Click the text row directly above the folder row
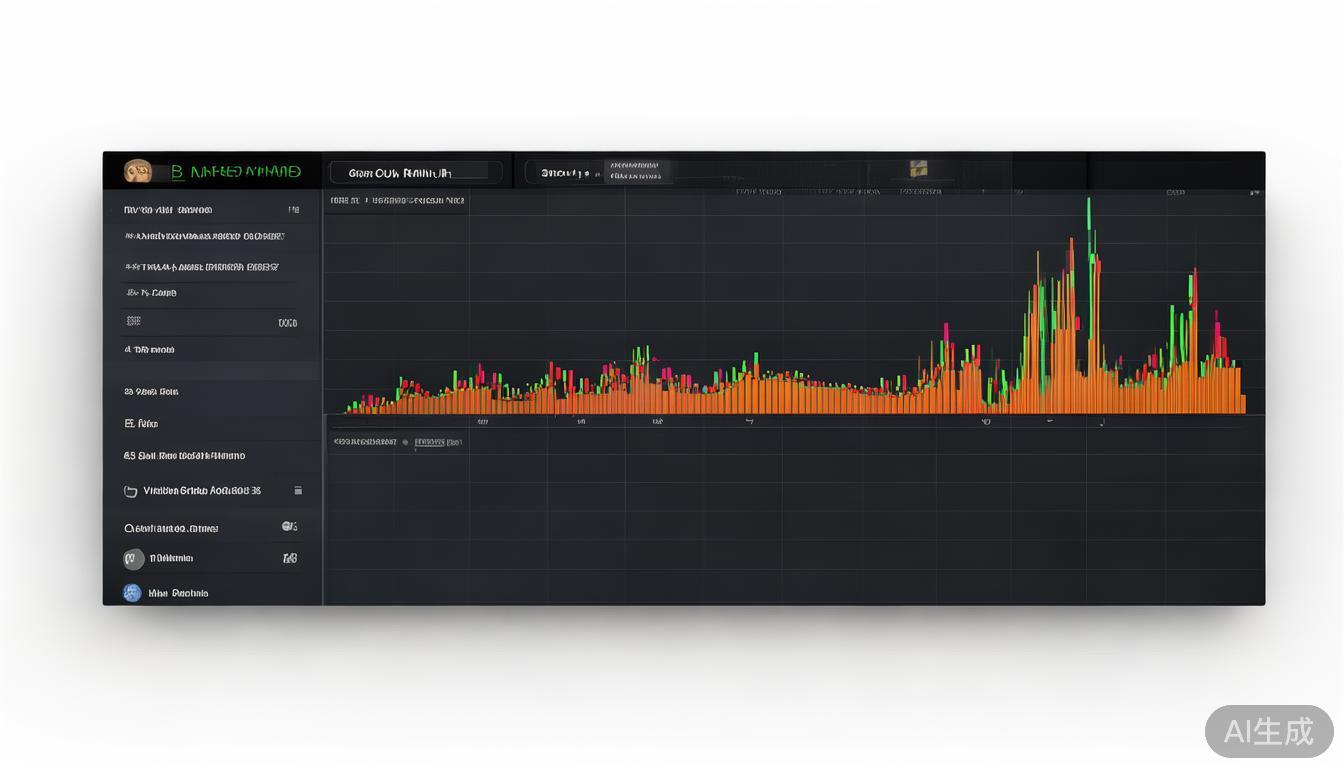Screen dimensions: 1344x768 185,456
